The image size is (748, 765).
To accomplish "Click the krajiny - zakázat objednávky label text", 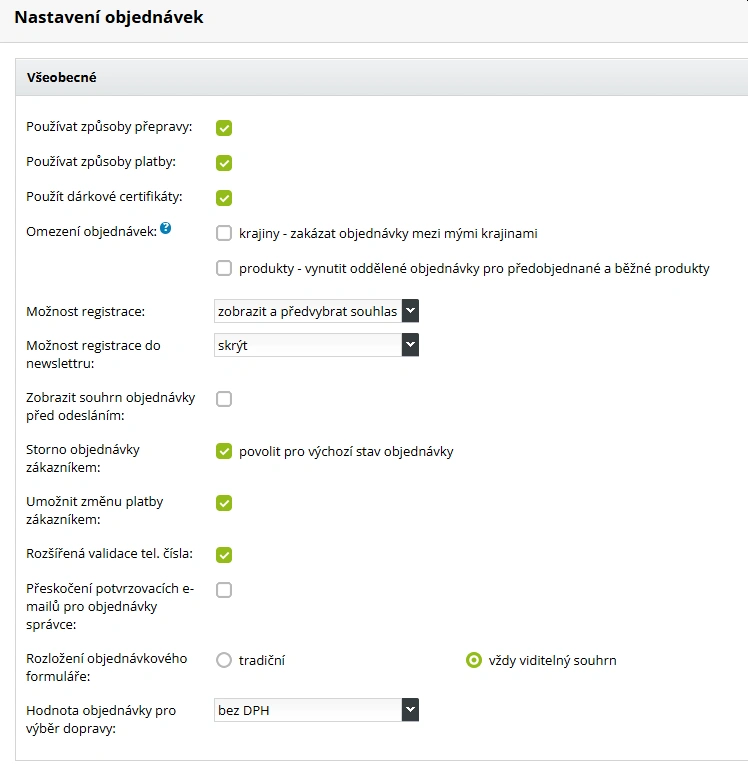I will point(388,234).
